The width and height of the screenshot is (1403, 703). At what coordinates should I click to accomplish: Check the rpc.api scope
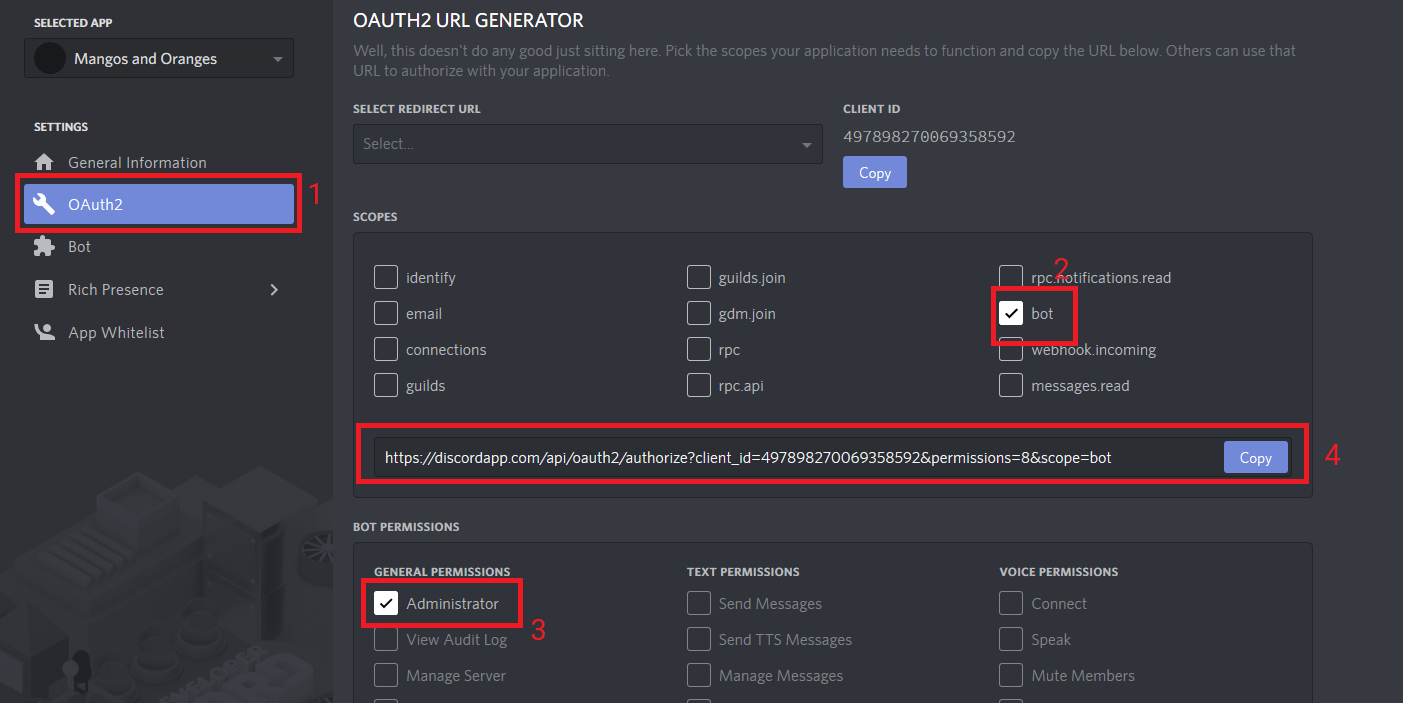pyautogui.click(x=699, y=385)
